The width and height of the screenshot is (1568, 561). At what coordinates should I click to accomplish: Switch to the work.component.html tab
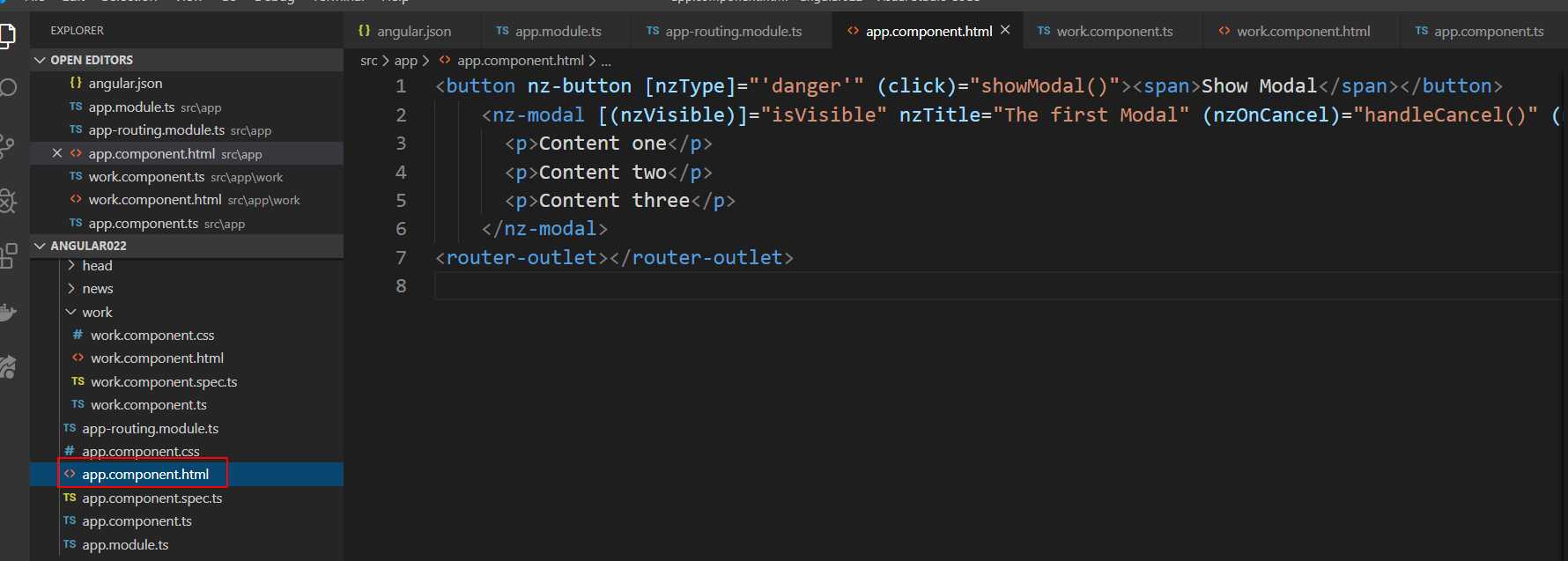[x=1303, y=31]
